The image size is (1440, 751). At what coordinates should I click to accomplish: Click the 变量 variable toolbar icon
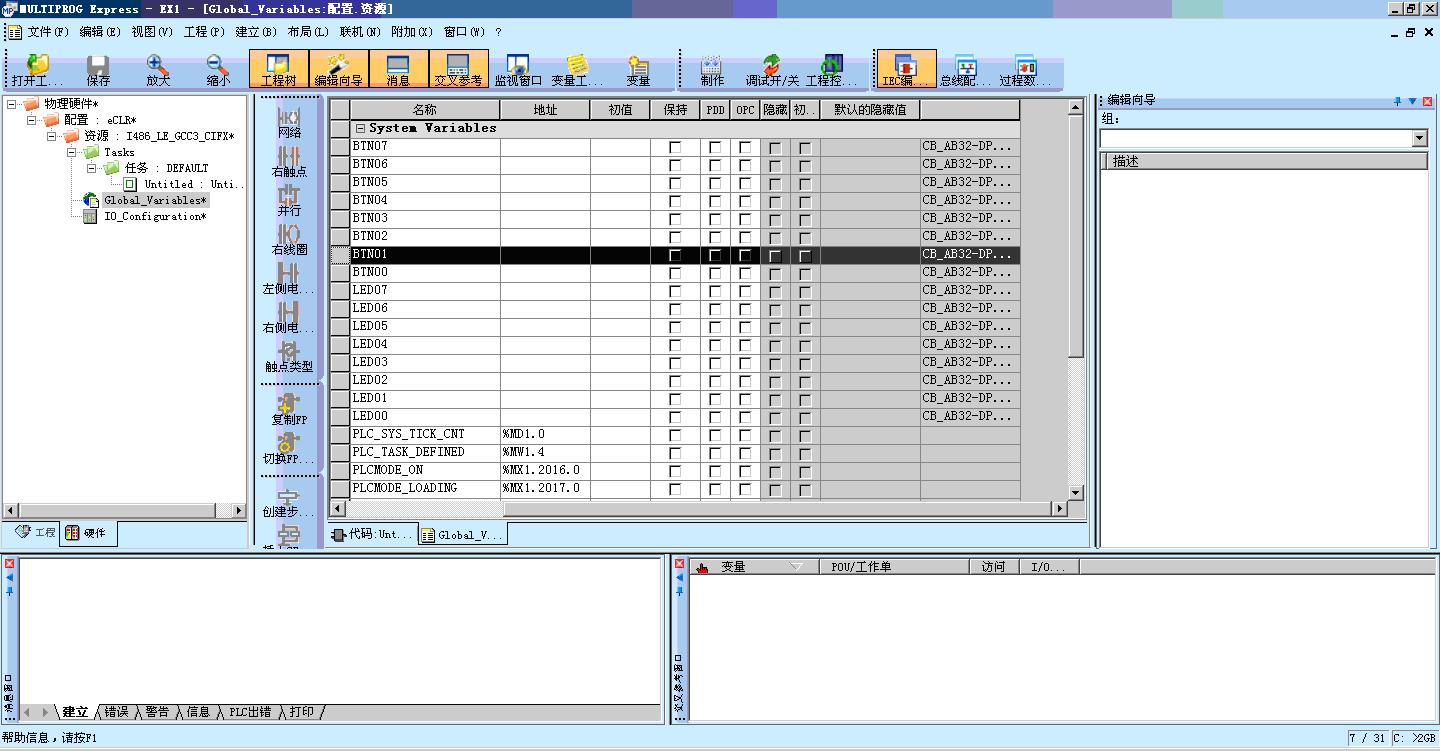(638, 70)
